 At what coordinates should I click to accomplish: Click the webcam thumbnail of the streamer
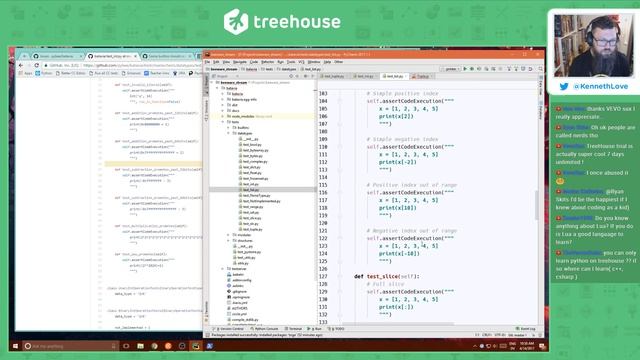coord(593,46)
